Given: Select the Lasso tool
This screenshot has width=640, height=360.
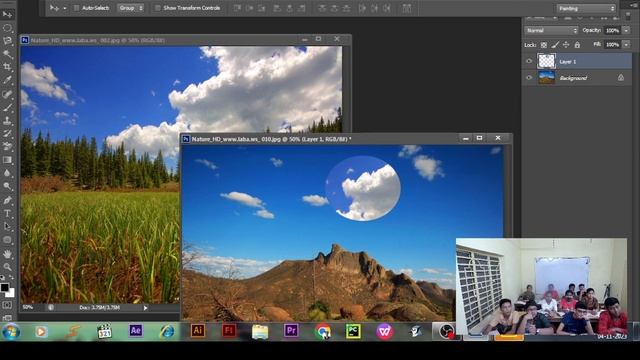Looking at the screenshot, I should 7,40.
